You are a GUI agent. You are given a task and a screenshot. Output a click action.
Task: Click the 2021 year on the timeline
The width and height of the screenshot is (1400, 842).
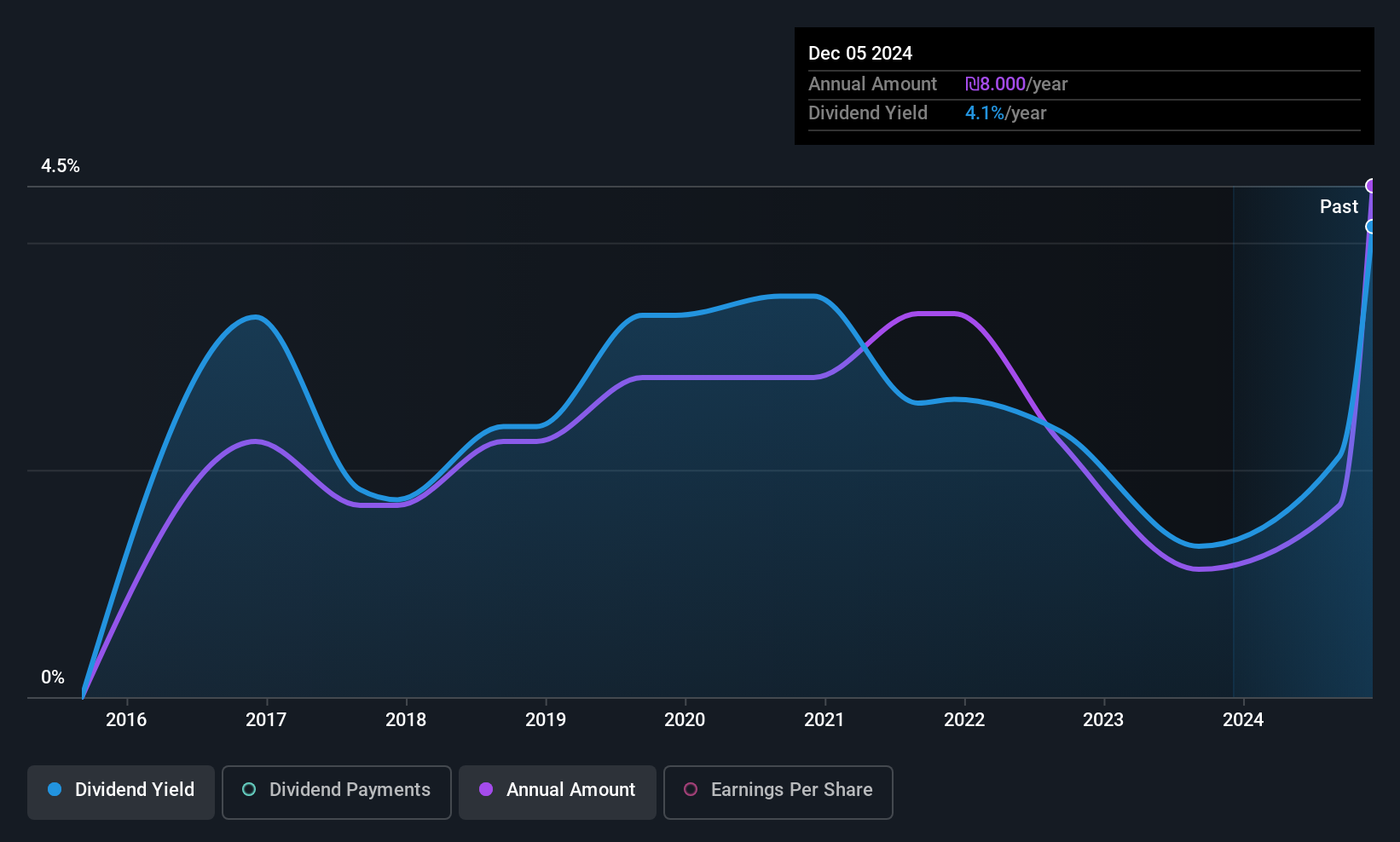824,720
